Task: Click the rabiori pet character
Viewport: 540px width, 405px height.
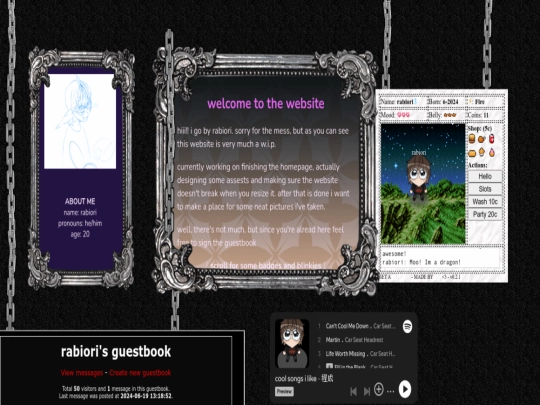Action: pos(418,177)
